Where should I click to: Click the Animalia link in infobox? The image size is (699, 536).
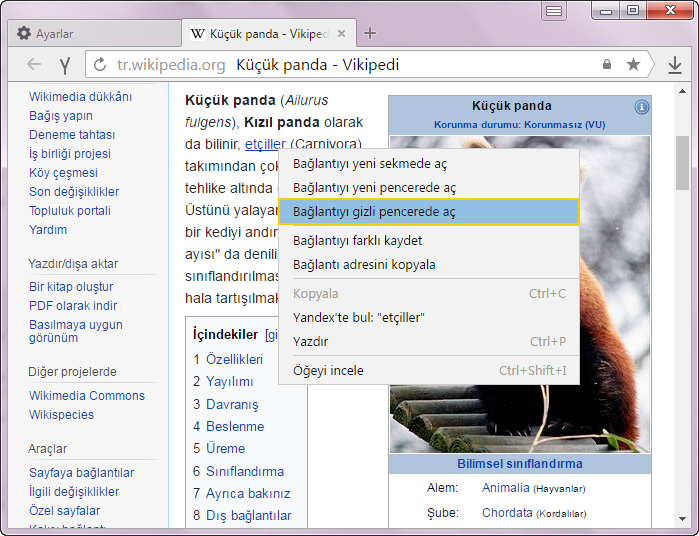click(506, 488)
